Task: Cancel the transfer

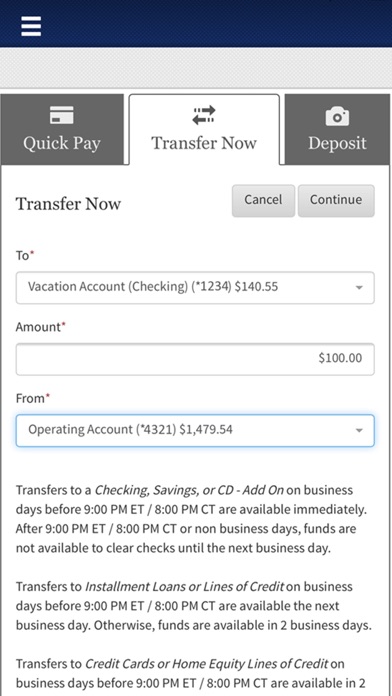Action: point(263,201)
